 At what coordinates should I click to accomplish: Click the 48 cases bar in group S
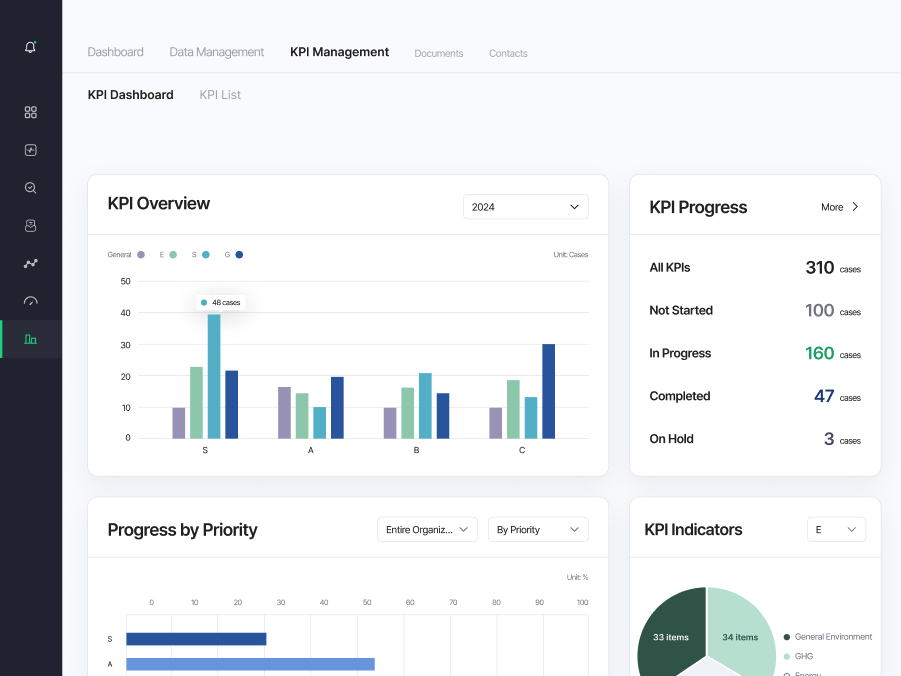point(214,377)
